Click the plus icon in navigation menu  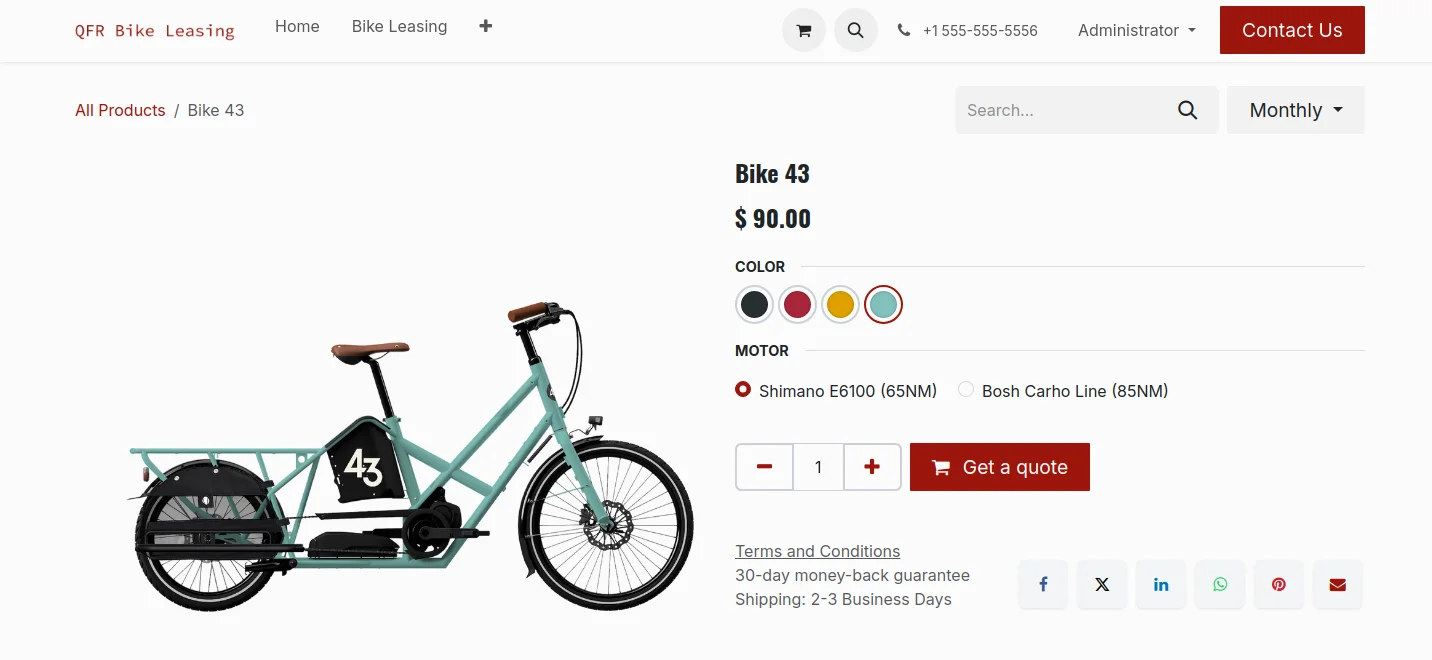pyautogui.click(x=486, y=26)
